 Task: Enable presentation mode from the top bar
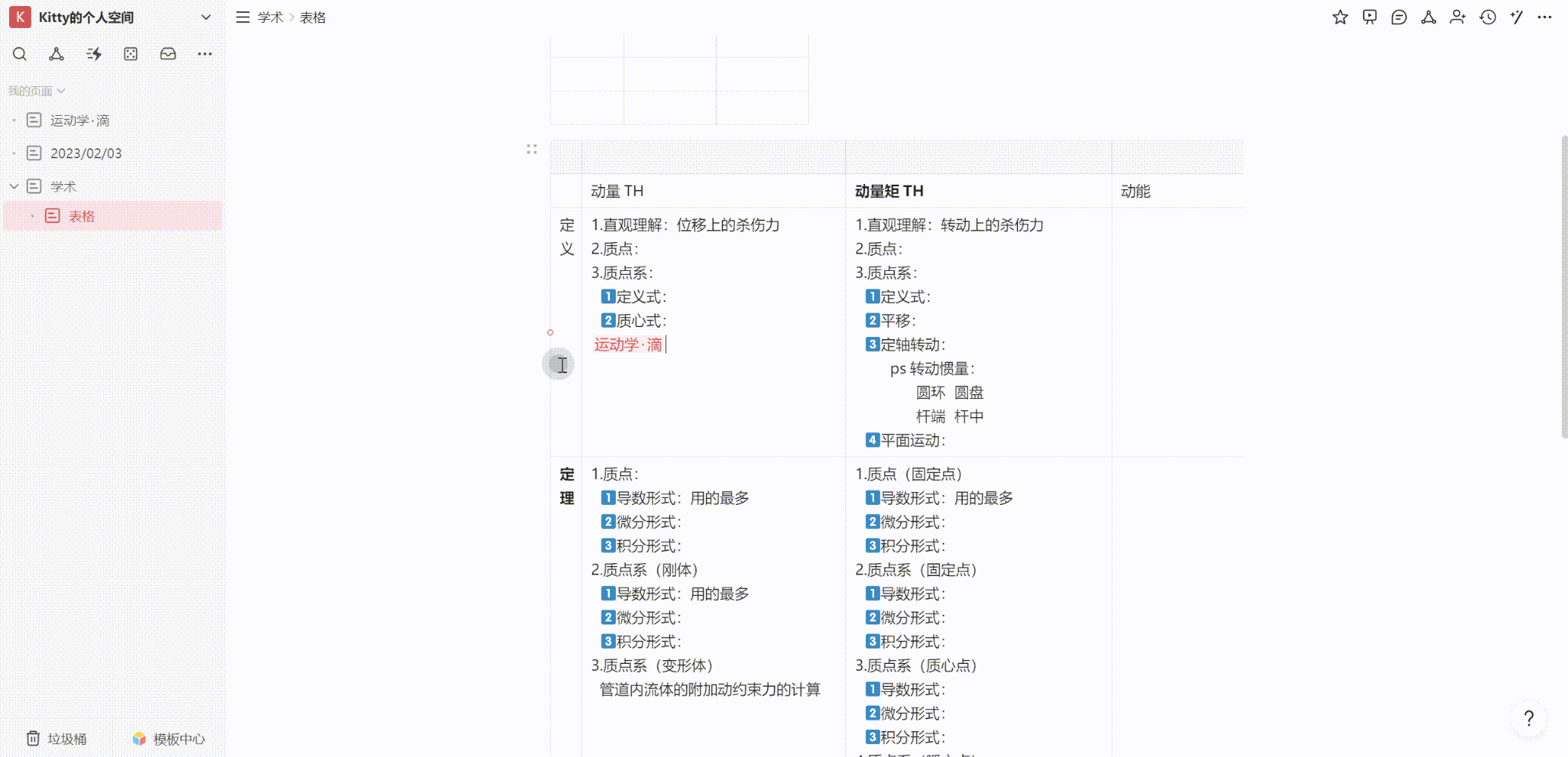click(1370, 17)
